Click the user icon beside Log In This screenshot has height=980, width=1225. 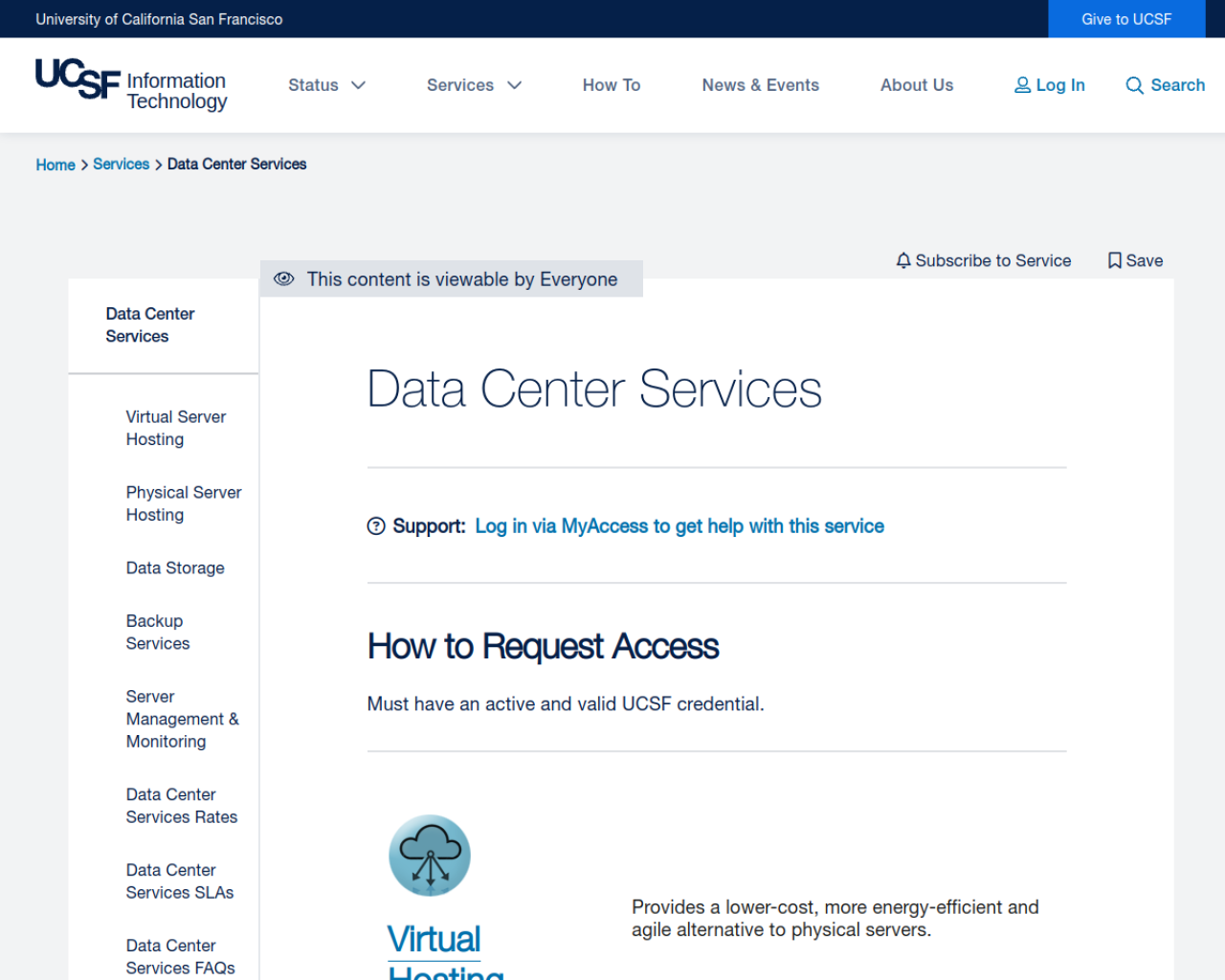pos(1022,85)
